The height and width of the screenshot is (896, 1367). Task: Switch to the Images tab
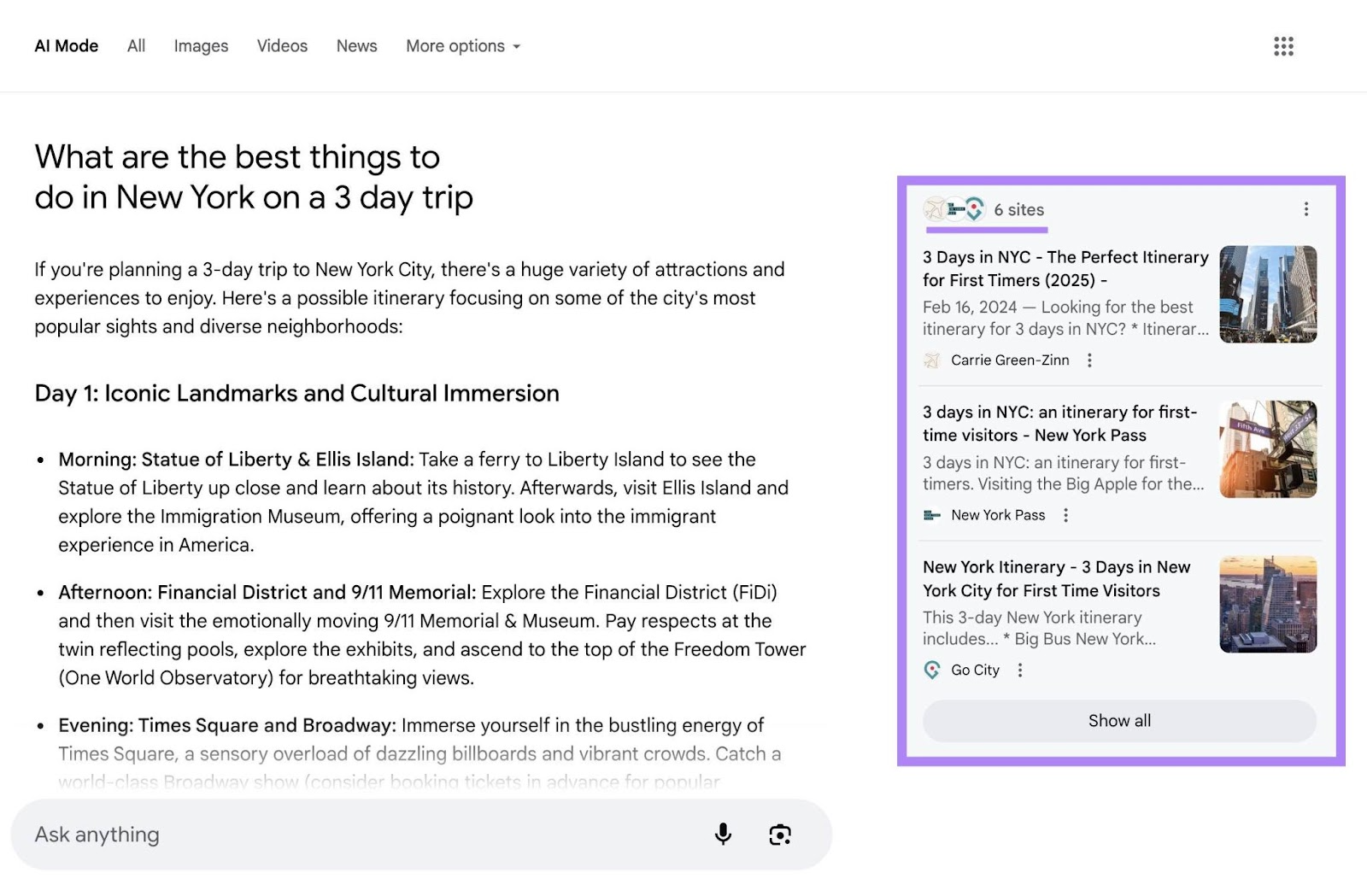click(201, 46)
